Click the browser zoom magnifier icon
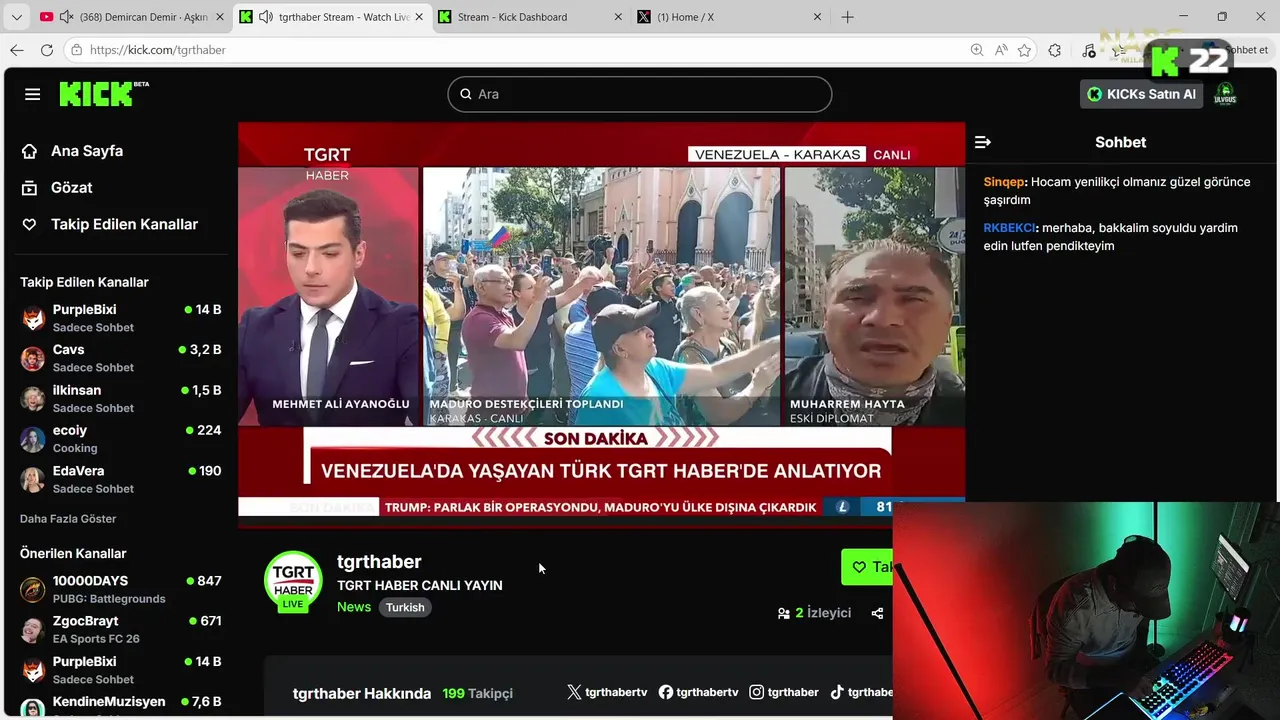 click(x=977, y=50)
